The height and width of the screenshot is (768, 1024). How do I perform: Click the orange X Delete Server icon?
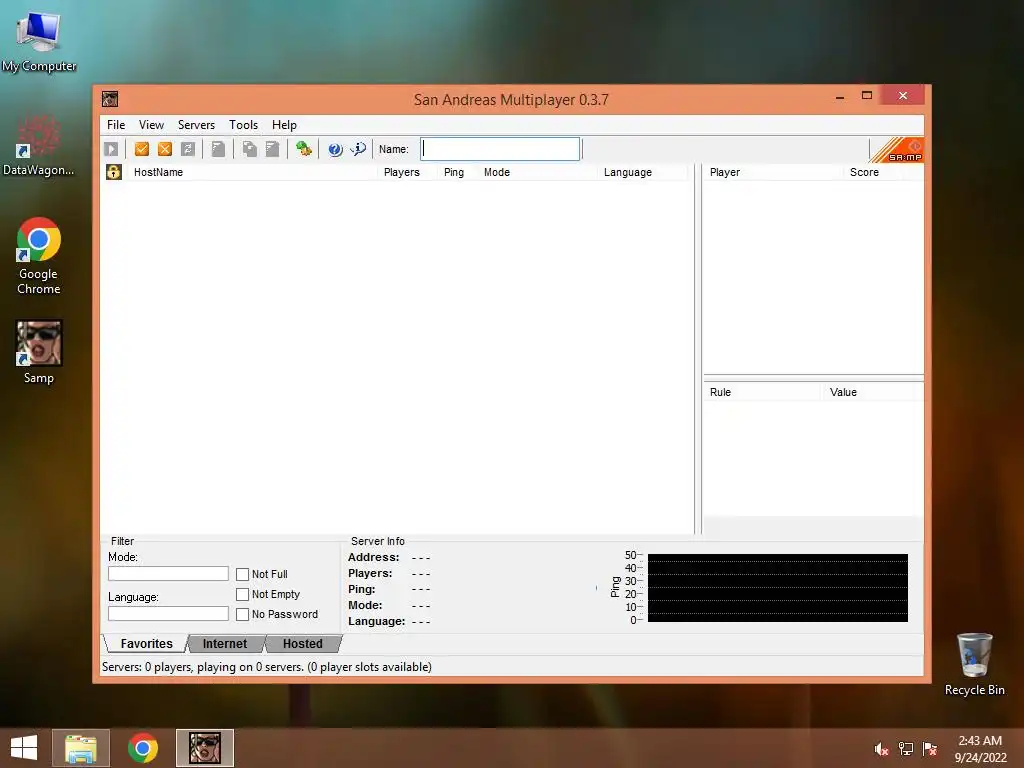(x=165, y=150)
